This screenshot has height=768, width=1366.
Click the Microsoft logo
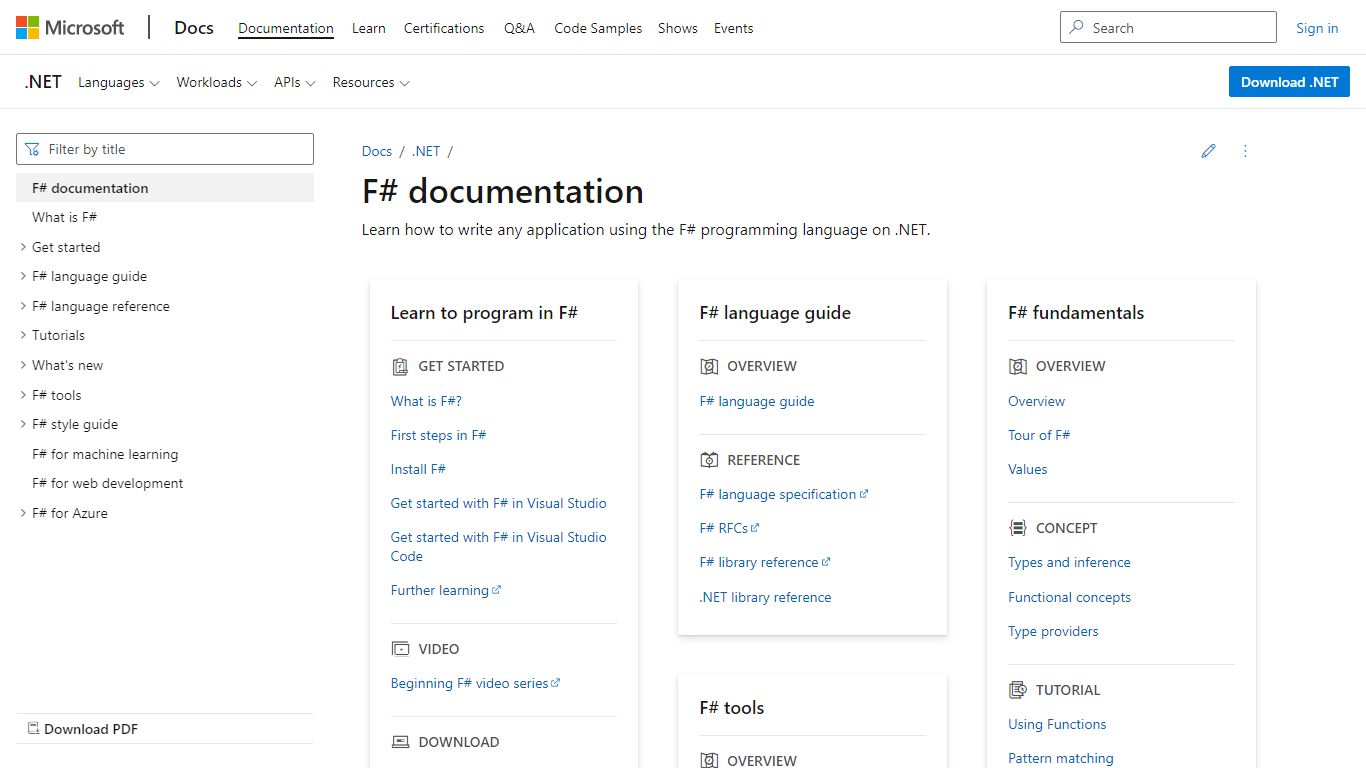point(70,28)
